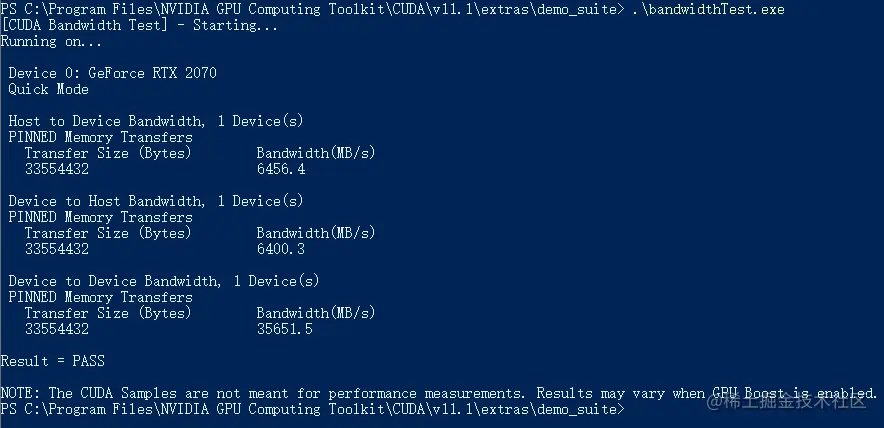Click the Host to Device Bandwidth heading
Viewport: 884px width, 428px height.
[155, 121]
